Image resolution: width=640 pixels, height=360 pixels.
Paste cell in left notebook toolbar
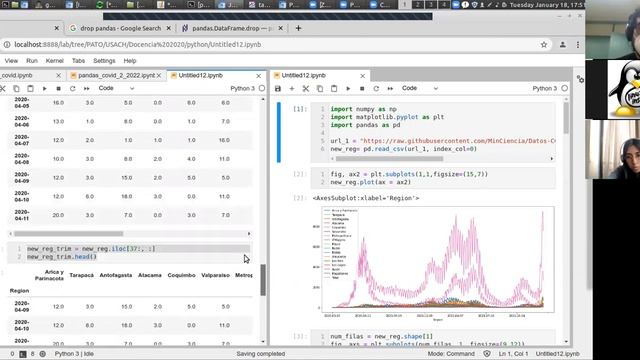[30, 89]
